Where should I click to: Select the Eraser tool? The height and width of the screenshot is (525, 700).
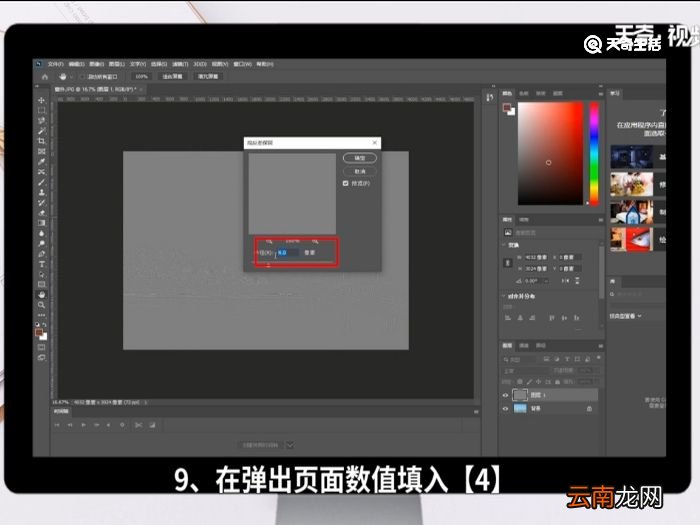tap(41, 213)
